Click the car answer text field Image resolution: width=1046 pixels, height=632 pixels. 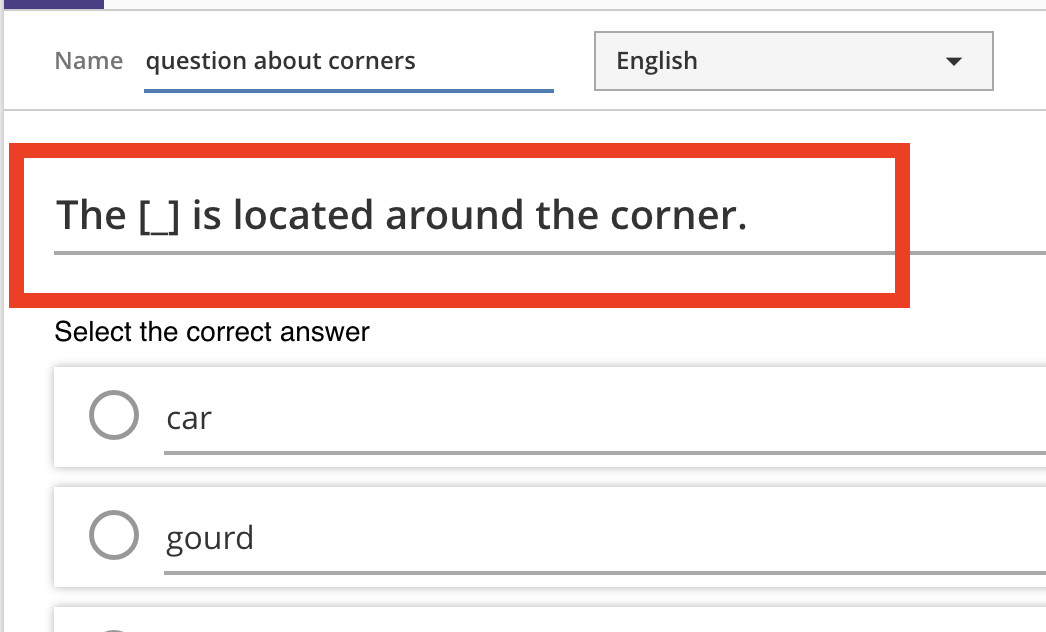coord(600,418)
